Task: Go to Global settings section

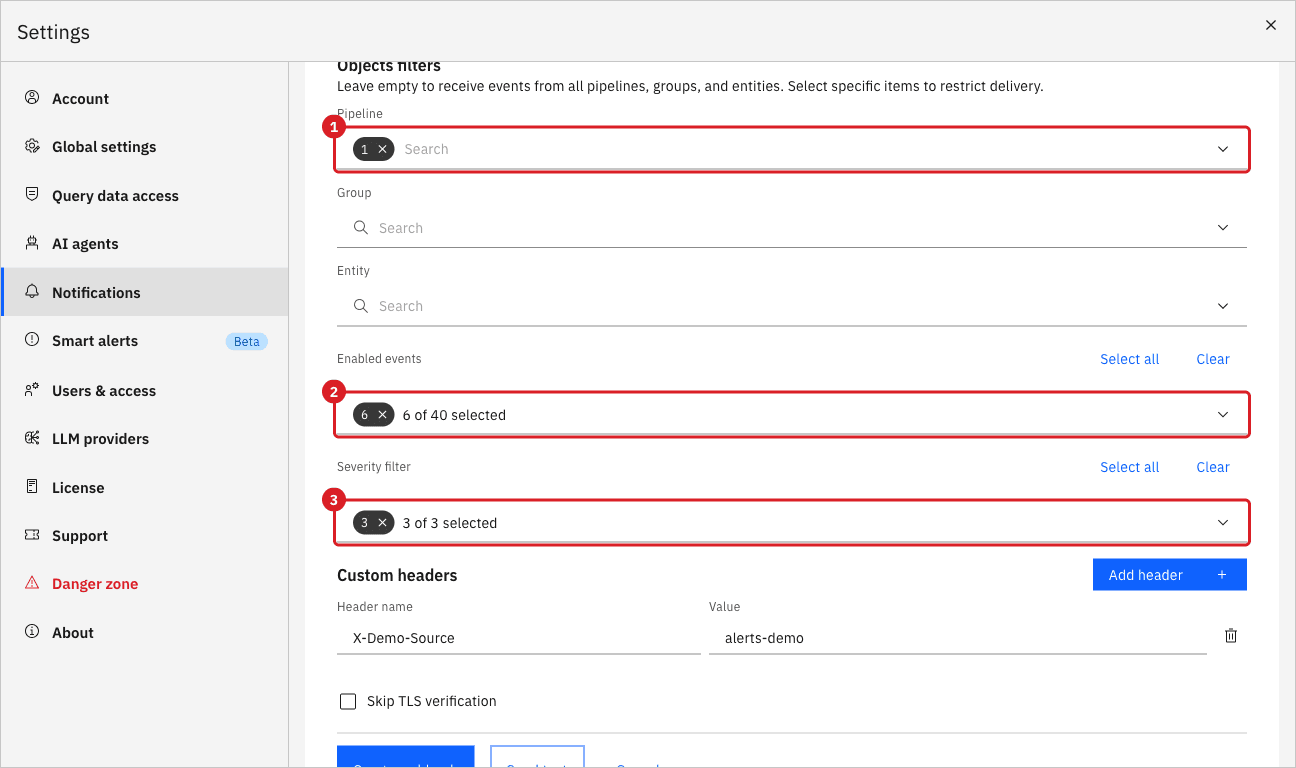Action: coord(145,146)
